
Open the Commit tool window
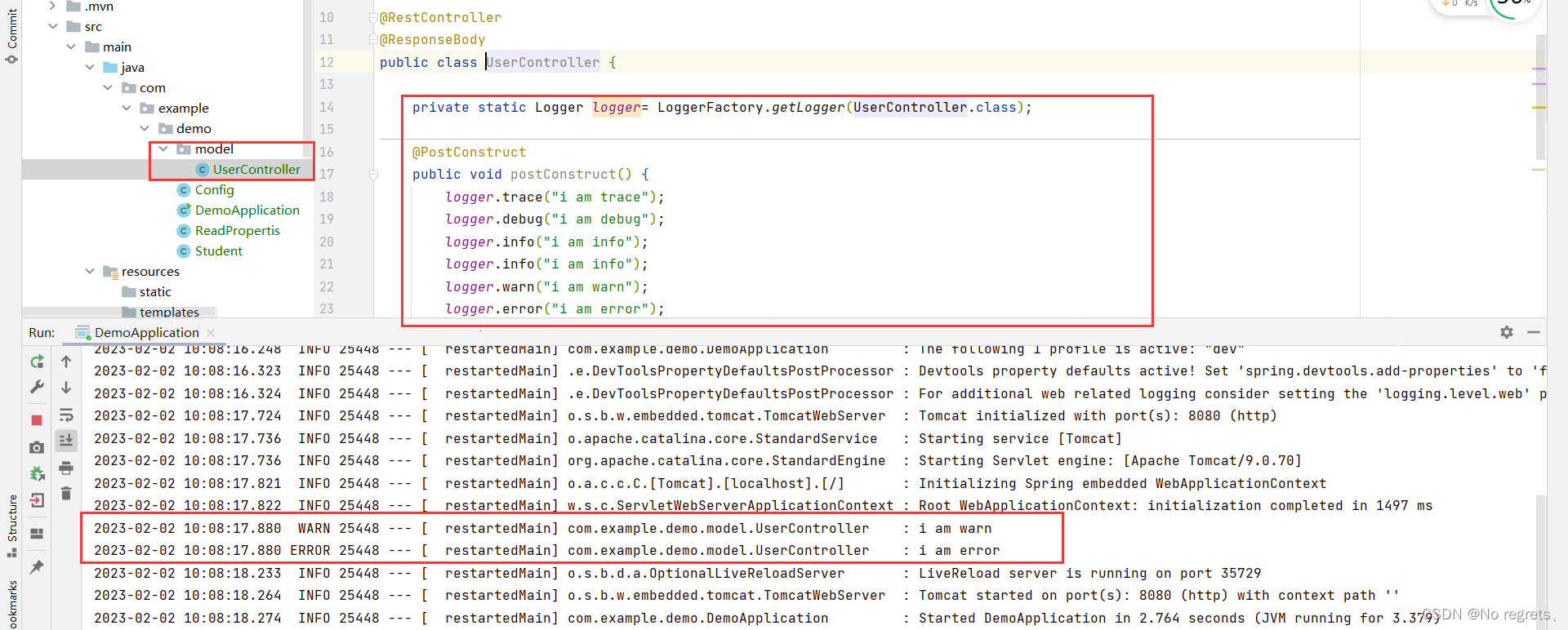point(11,37)
